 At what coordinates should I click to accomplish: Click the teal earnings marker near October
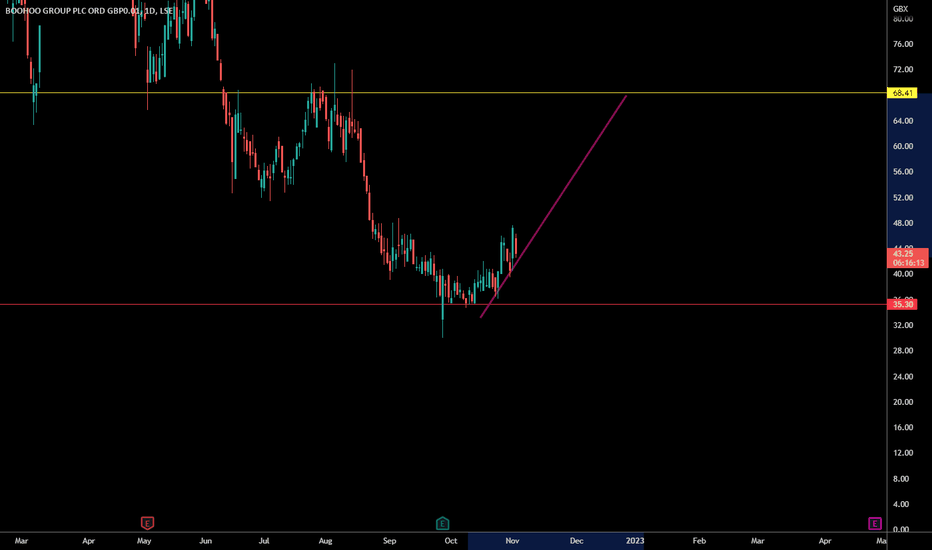(x=442, y=523)
